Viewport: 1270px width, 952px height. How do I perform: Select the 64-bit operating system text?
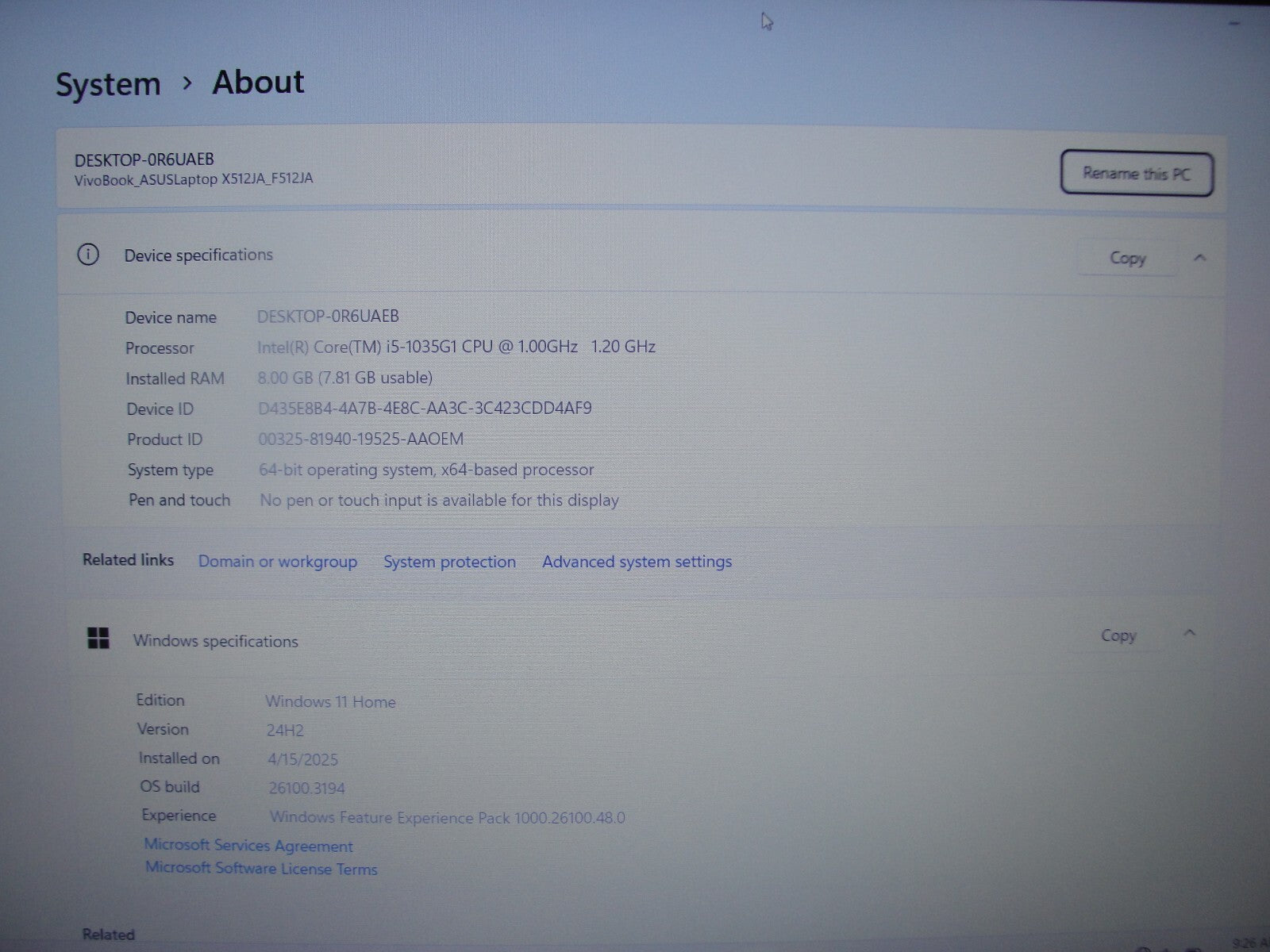tap(426, 470)
